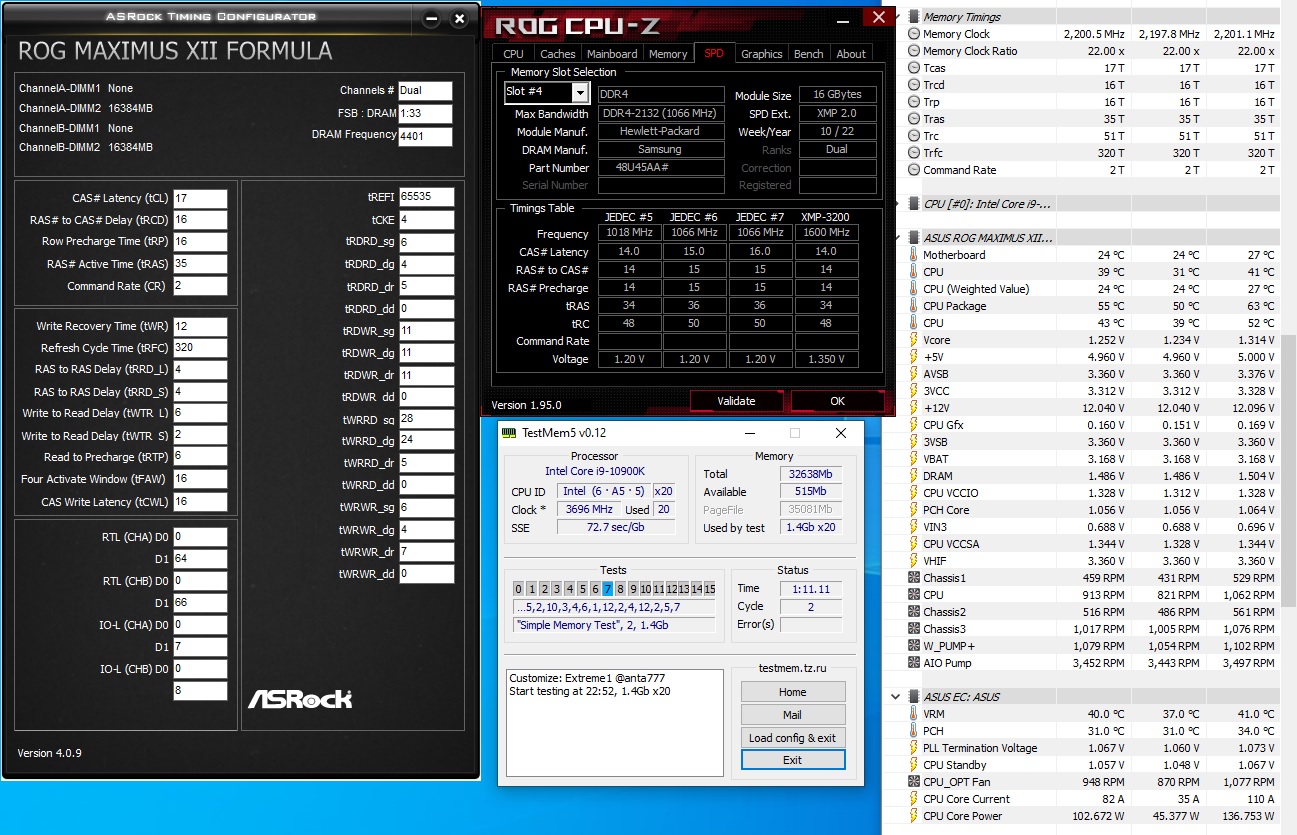Image resolution: width=1297 pixels, height=835 pixels.
Task: Open the Slot #4 dropdown in CPU-Z
Action: [x=580, y=93]
